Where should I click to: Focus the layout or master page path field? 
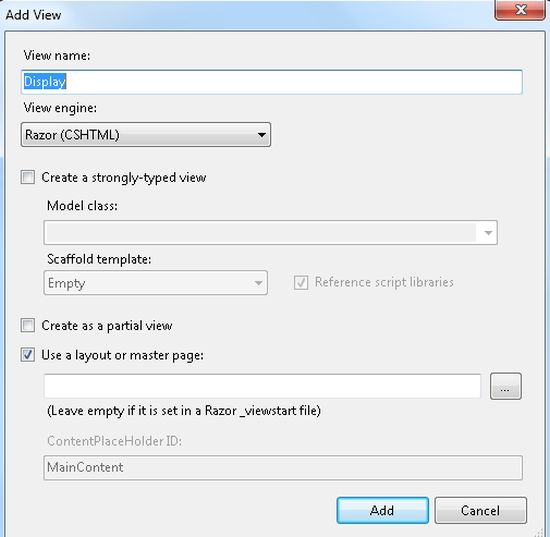click(262, 386)
